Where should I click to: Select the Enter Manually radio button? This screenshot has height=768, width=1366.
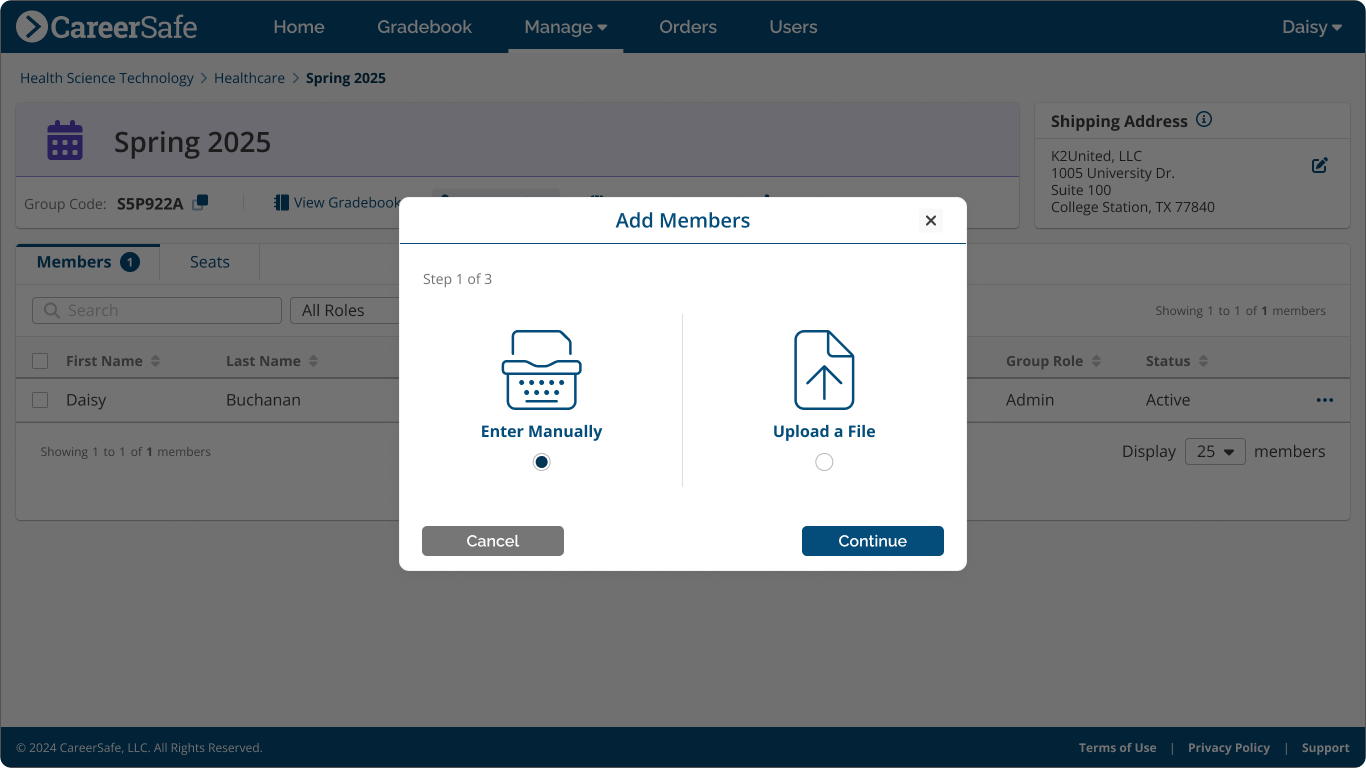click(541, 461)
